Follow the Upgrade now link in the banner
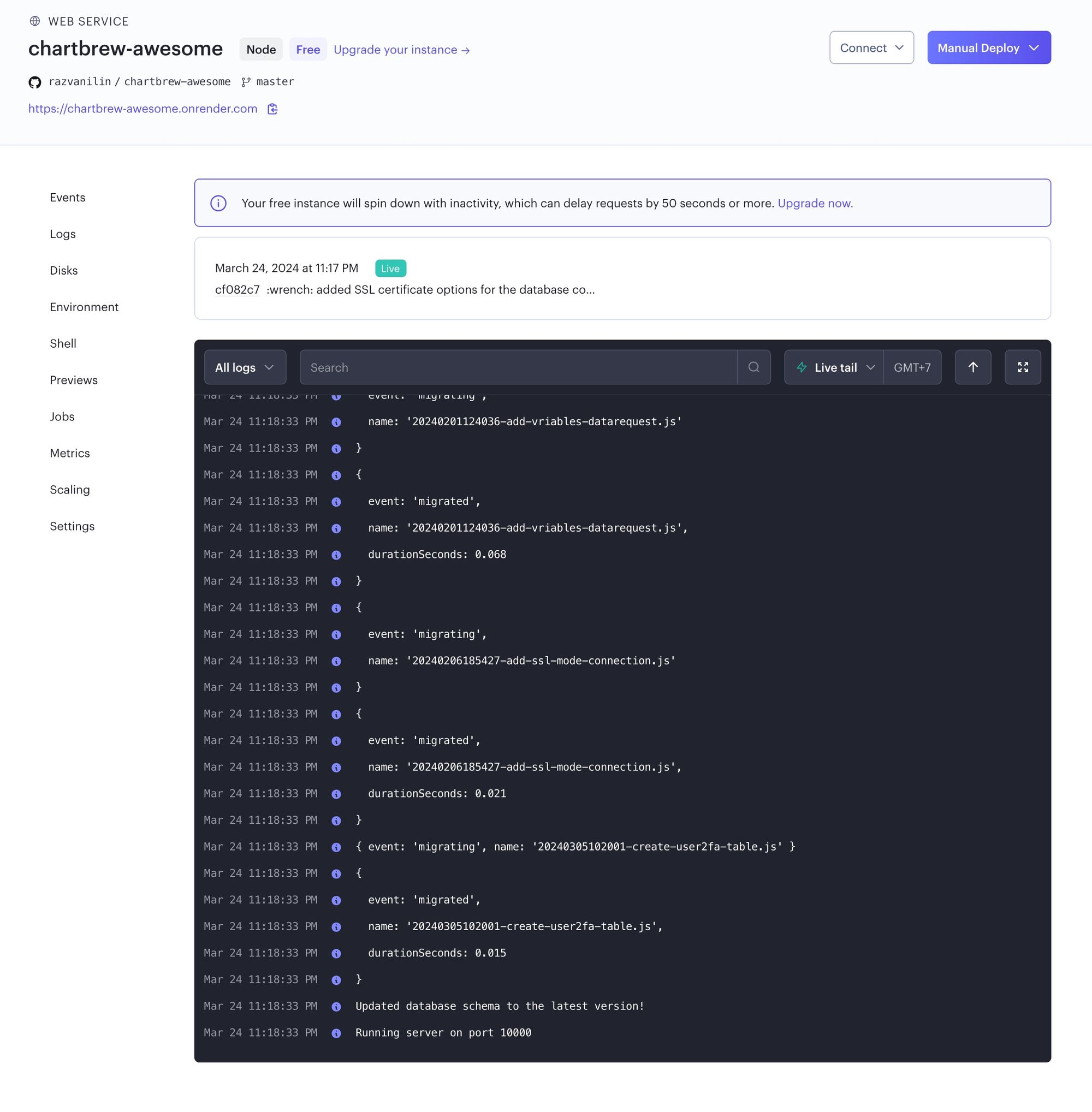Viewport: 1092px width, 1112px height. (815, 203)
